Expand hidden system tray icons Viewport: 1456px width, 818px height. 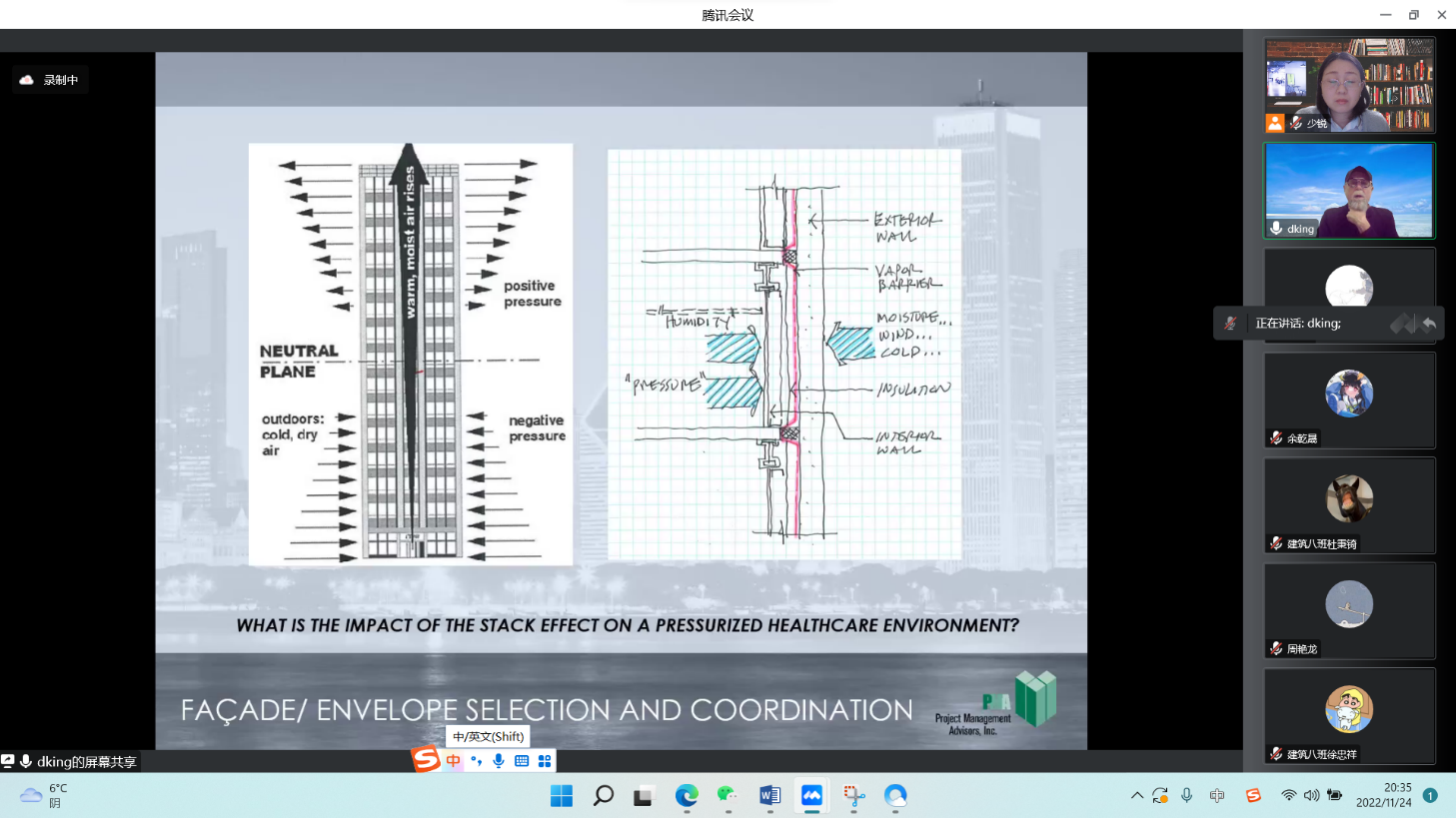pos(1136,795)
